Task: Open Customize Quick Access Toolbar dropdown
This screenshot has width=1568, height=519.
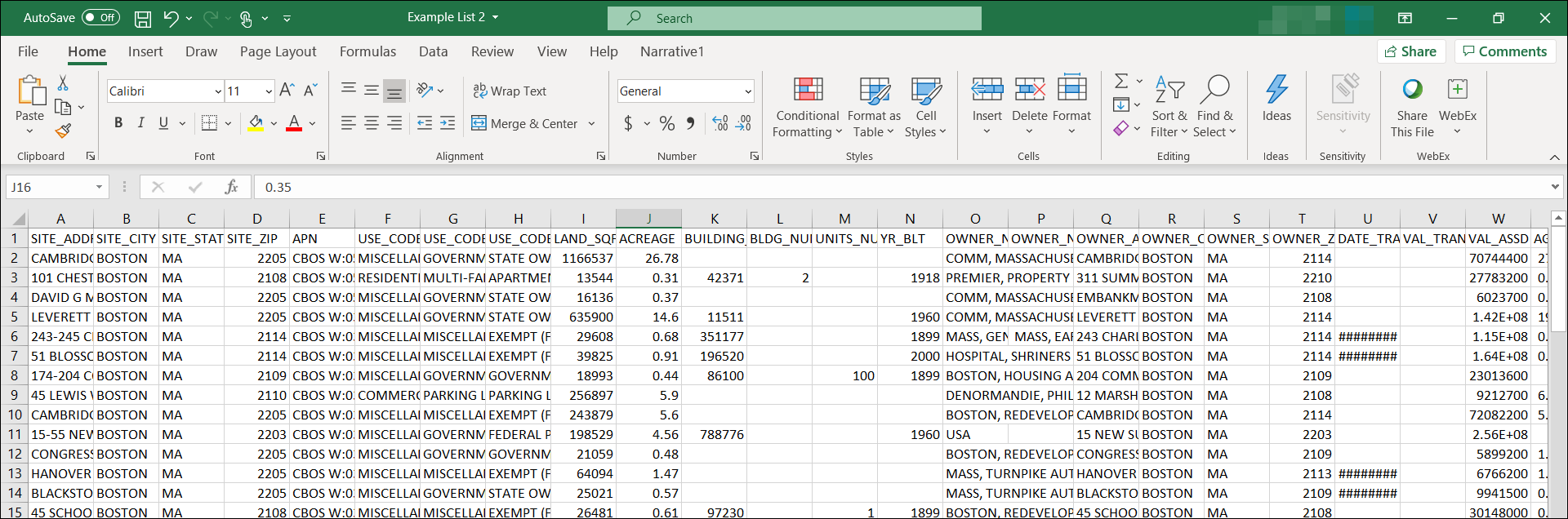Action: point(287,18)
